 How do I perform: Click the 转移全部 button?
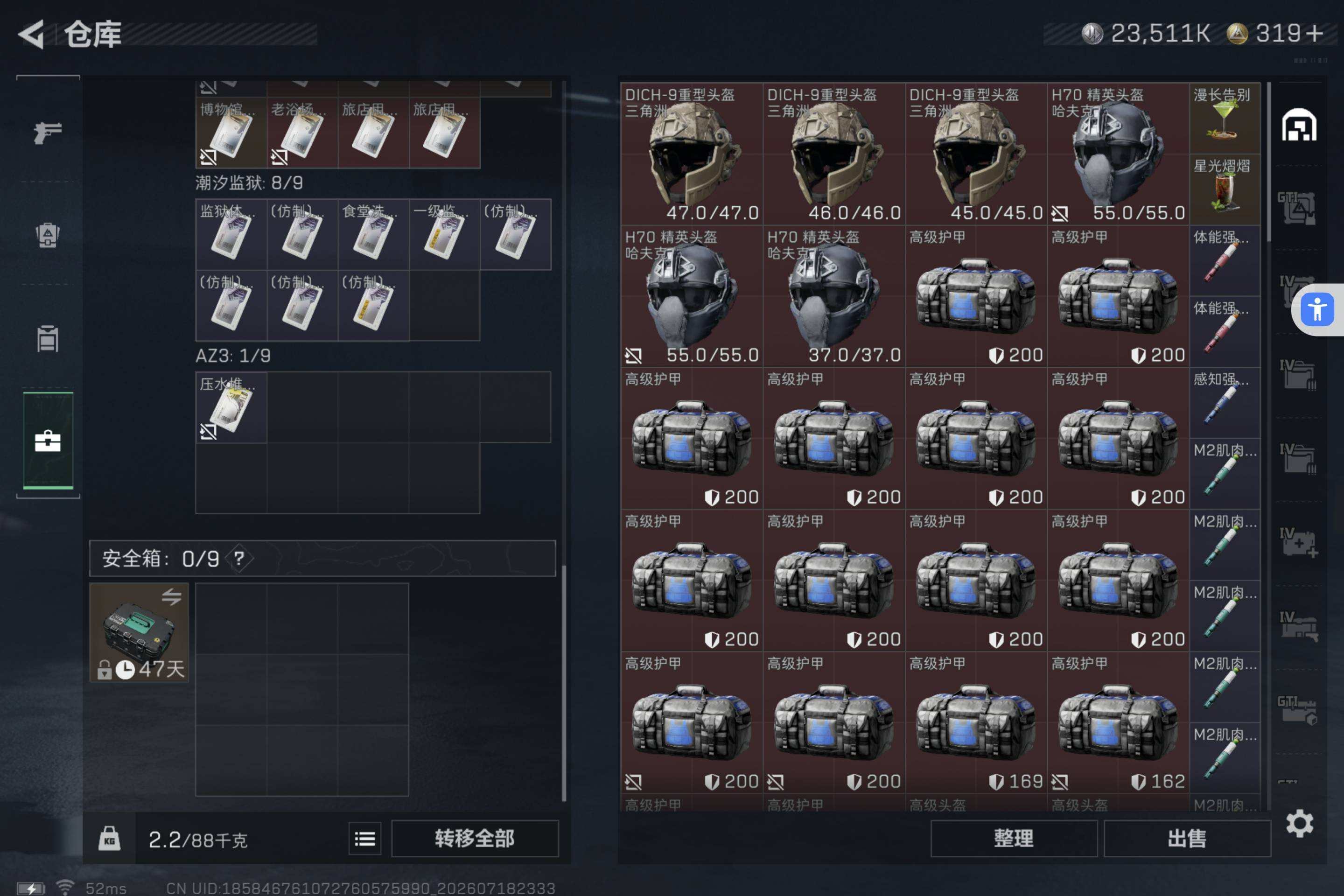pos(474,838)
